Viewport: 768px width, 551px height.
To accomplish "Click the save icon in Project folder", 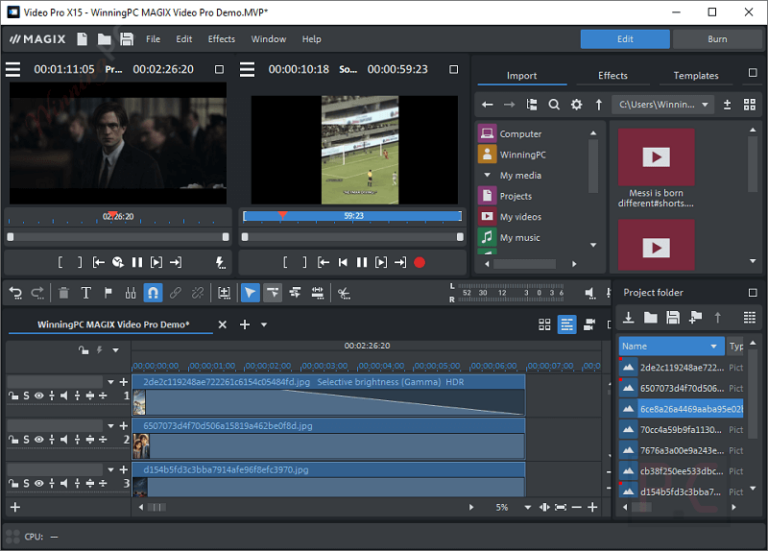I will pos(673,318).
